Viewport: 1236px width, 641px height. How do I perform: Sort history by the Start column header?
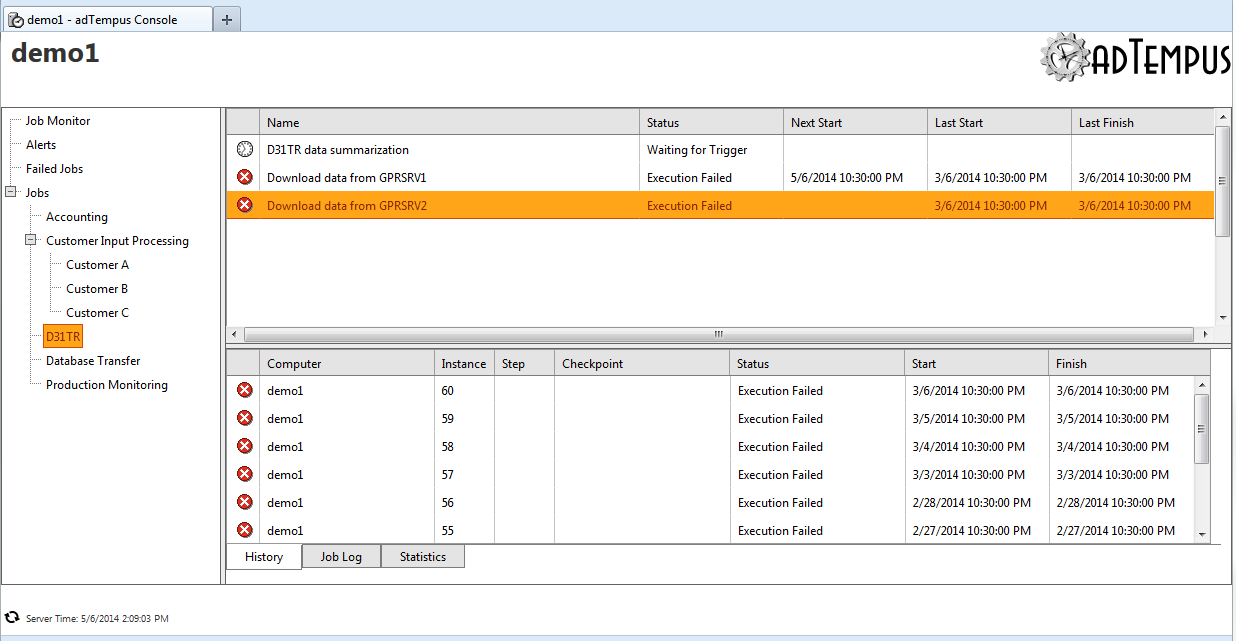point(977,364)
